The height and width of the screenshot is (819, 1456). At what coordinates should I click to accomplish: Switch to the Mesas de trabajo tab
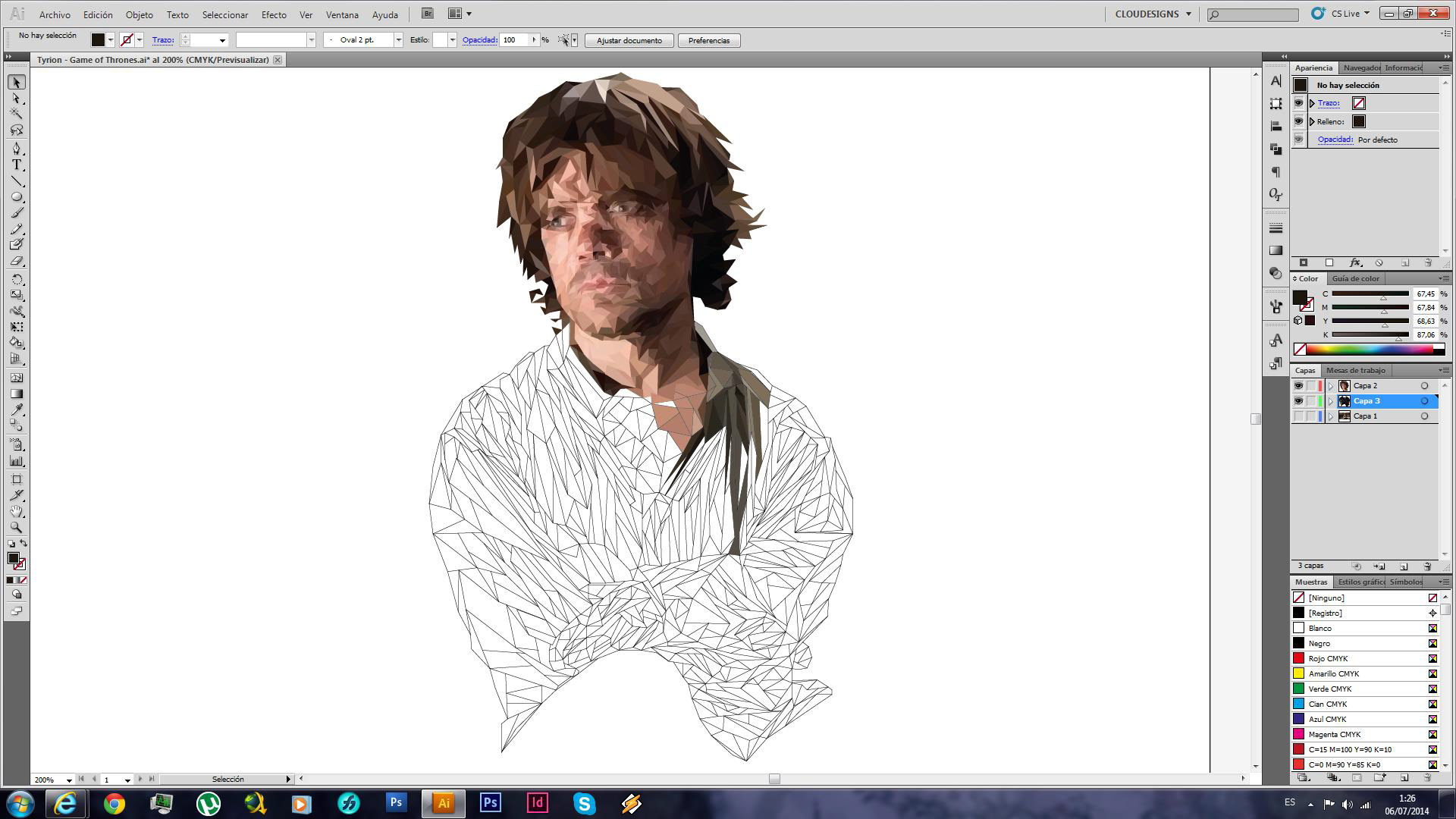1355,370
